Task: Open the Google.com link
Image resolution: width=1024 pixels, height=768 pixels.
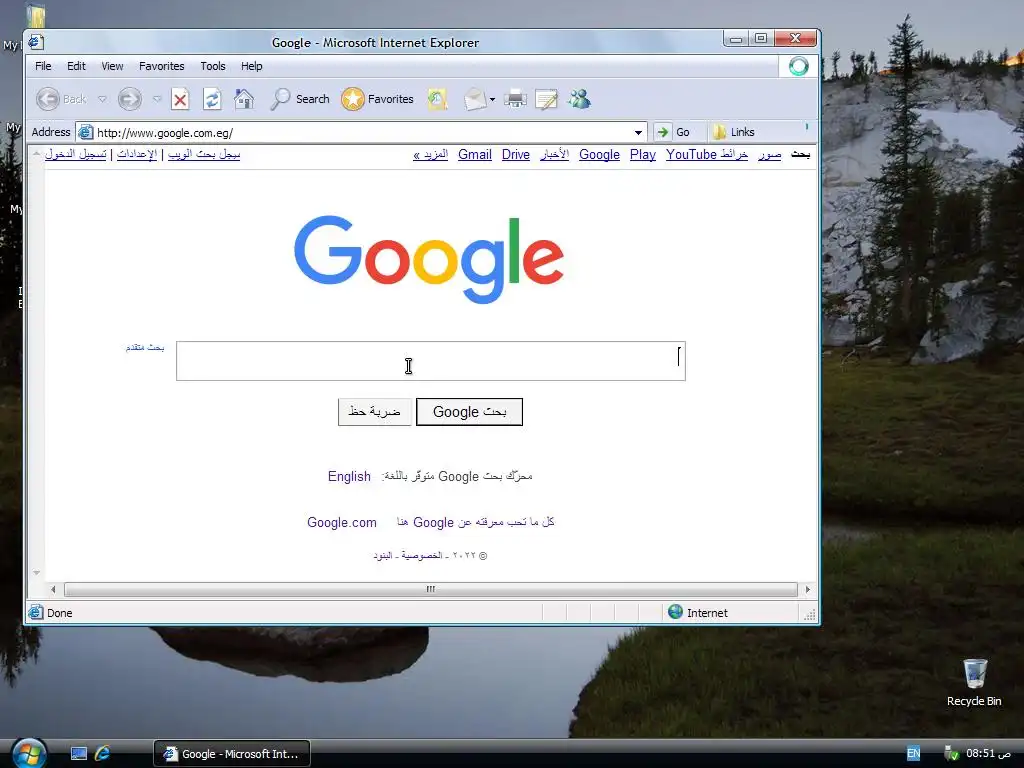Action: coord(342,522)
